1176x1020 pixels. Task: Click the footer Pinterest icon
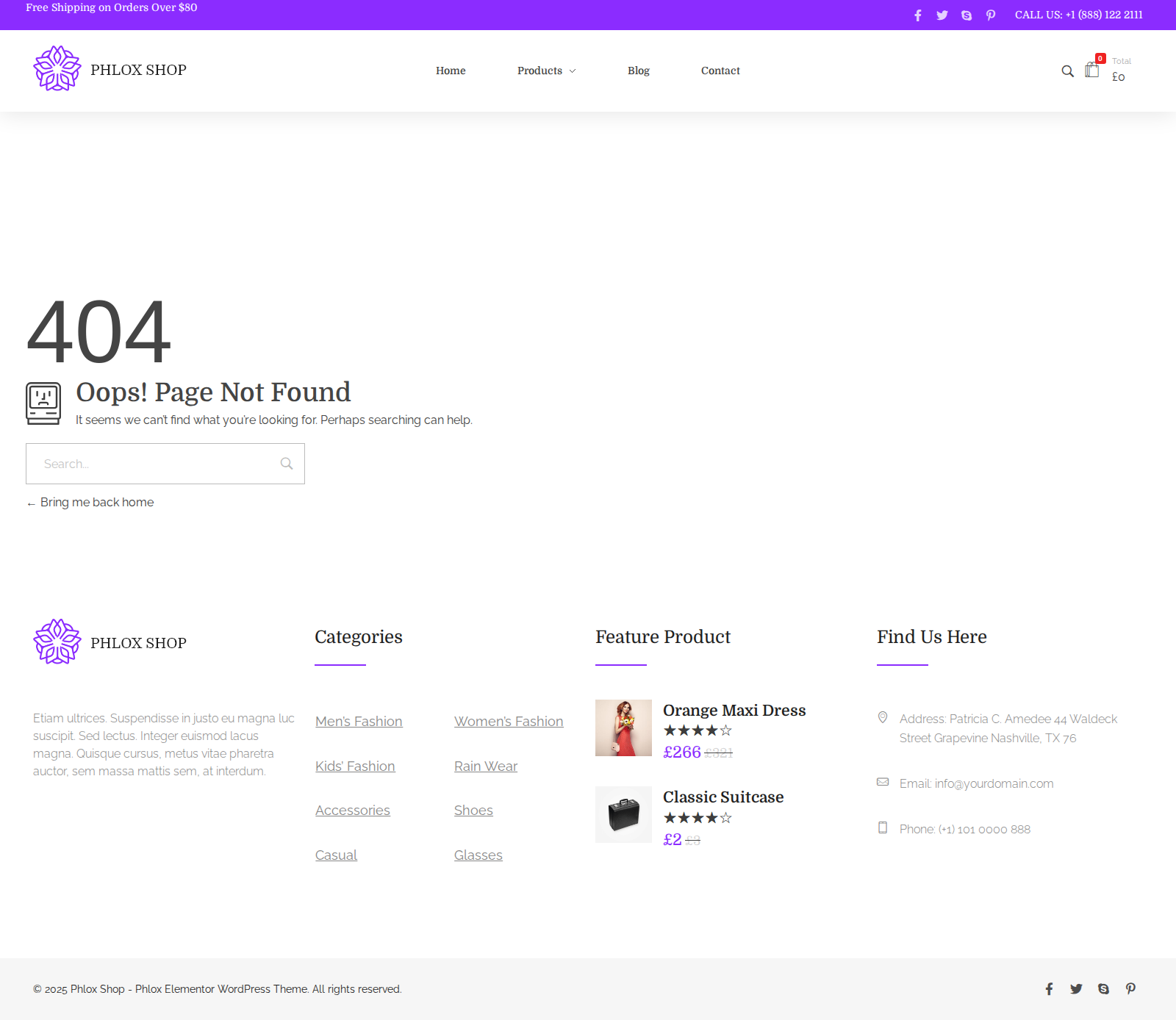[1130, 989]
